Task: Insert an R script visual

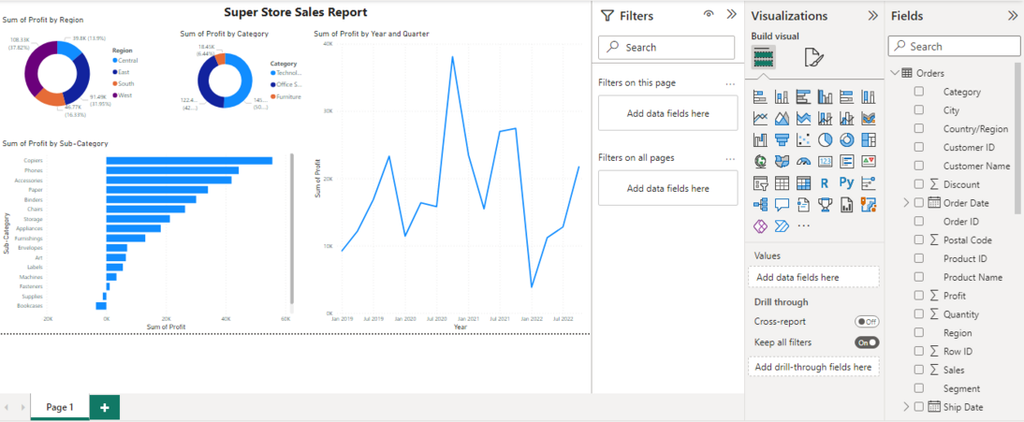Action: pos(824,183)
